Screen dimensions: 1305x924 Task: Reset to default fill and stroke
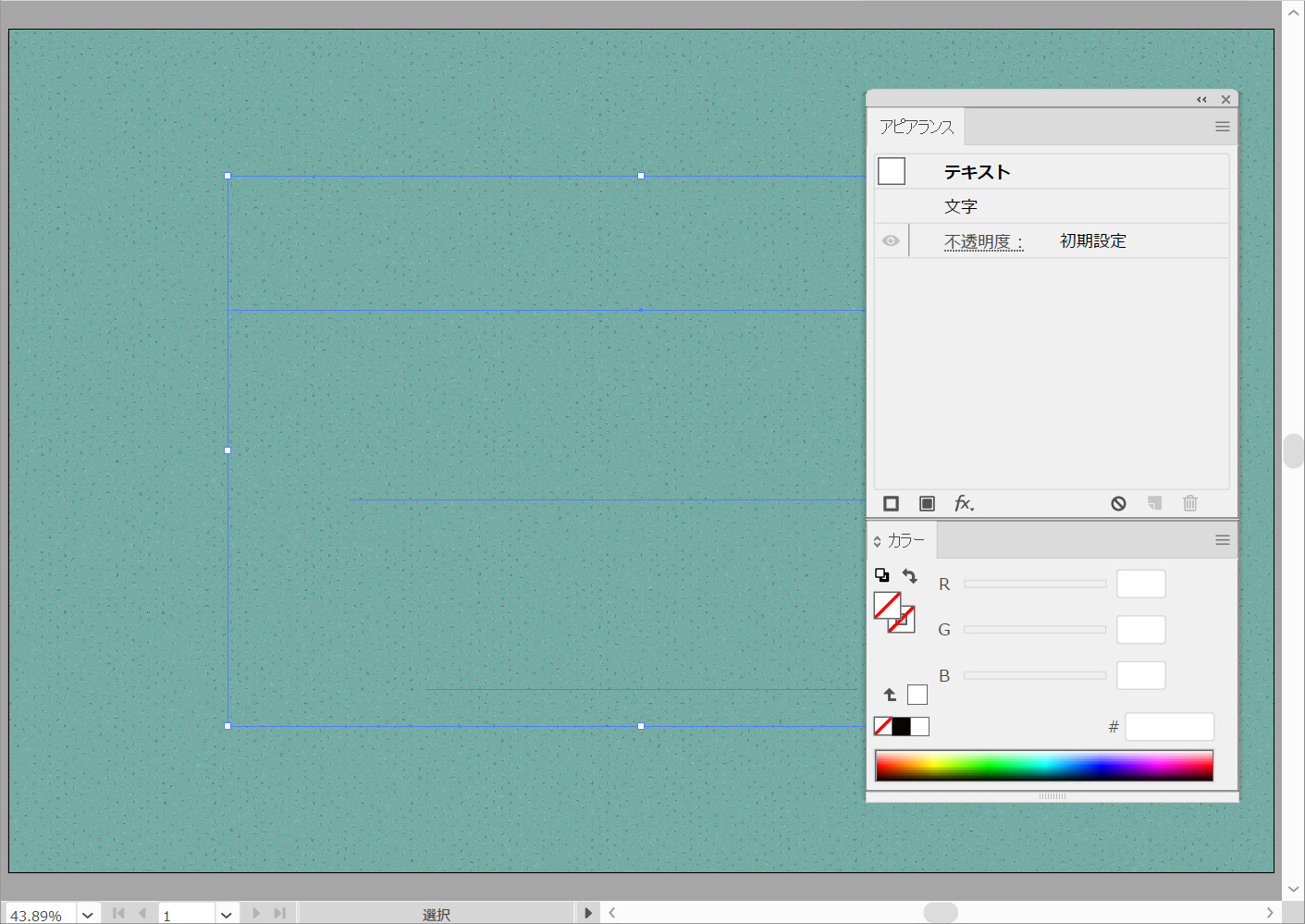pyautogui.click(x=881, y=575)
